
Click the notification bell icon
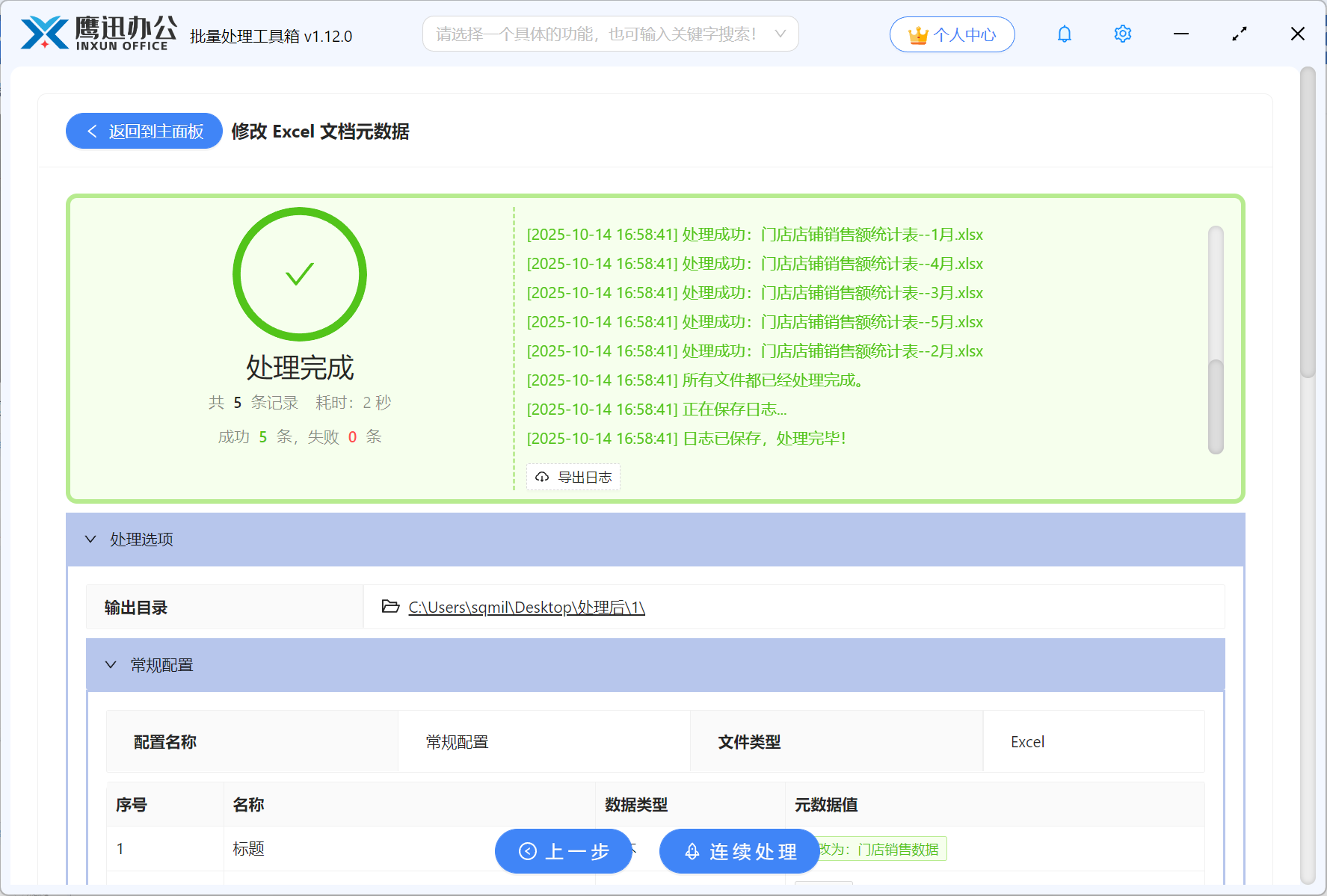point(1064,34)
